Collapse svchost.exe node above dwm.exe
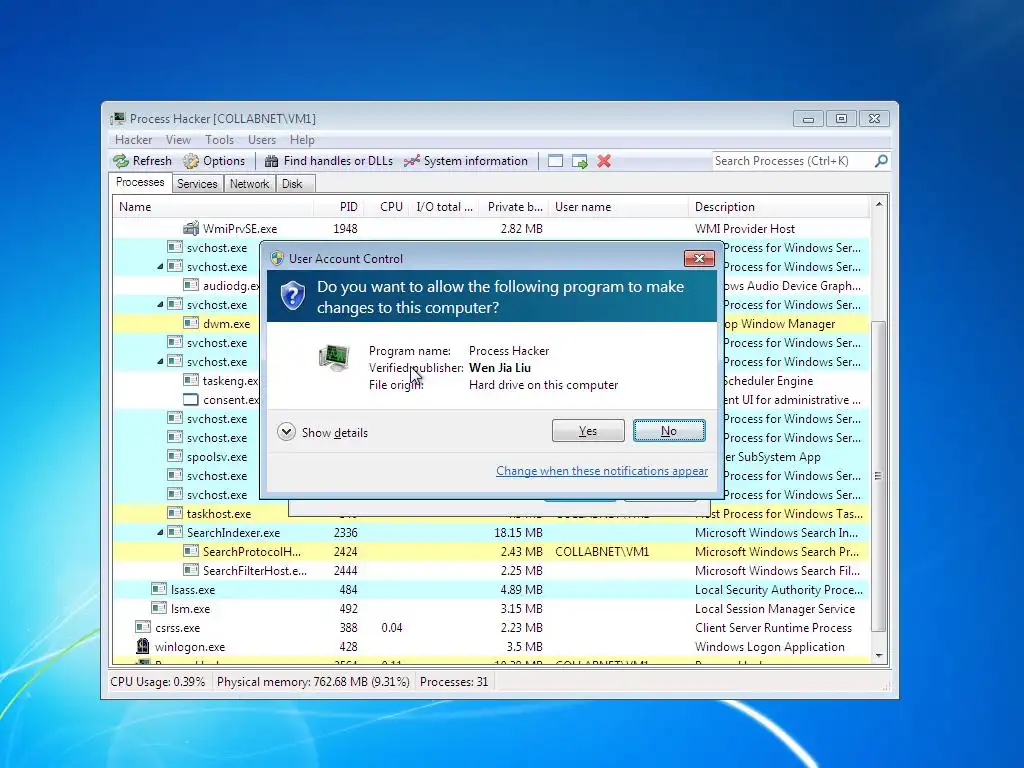Screen dimensions: 1024x768 tap(160, 304)
